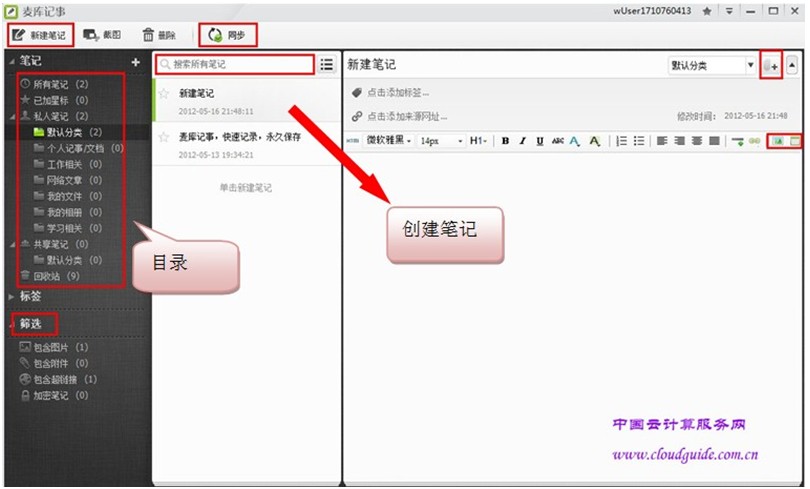The width and height of the screenshot is (810, 489).
Task: Pick the font color (blue A)
Action: click(x=574, y=141)
